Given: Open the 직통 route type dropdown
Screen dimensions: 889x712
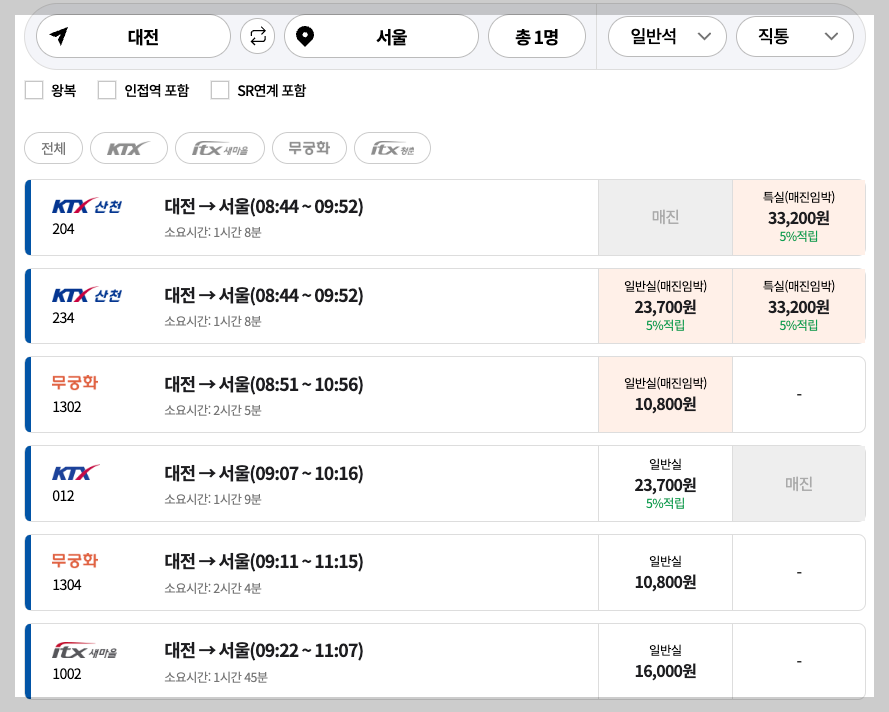Looking at the screenshot, I should pyautogui.click(x=795, y=36).
